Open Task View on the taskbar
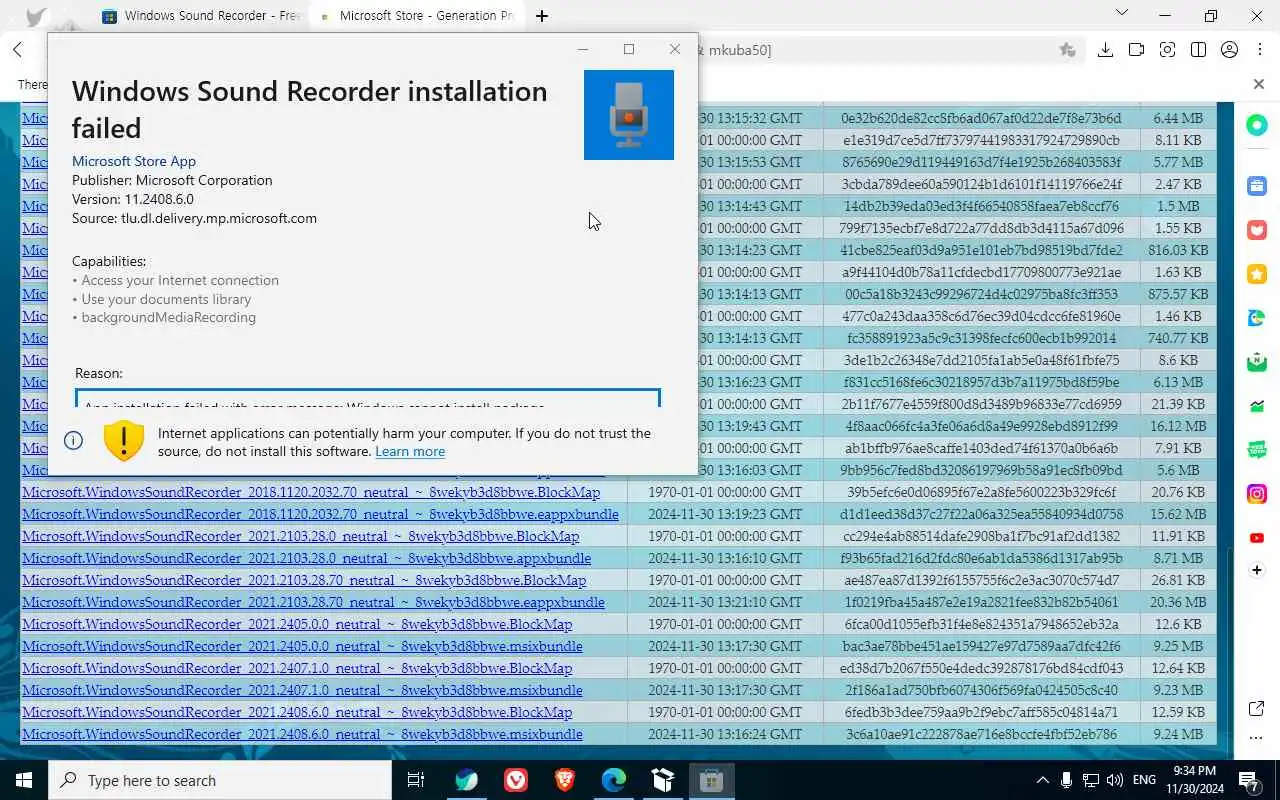 click(417, 780)
